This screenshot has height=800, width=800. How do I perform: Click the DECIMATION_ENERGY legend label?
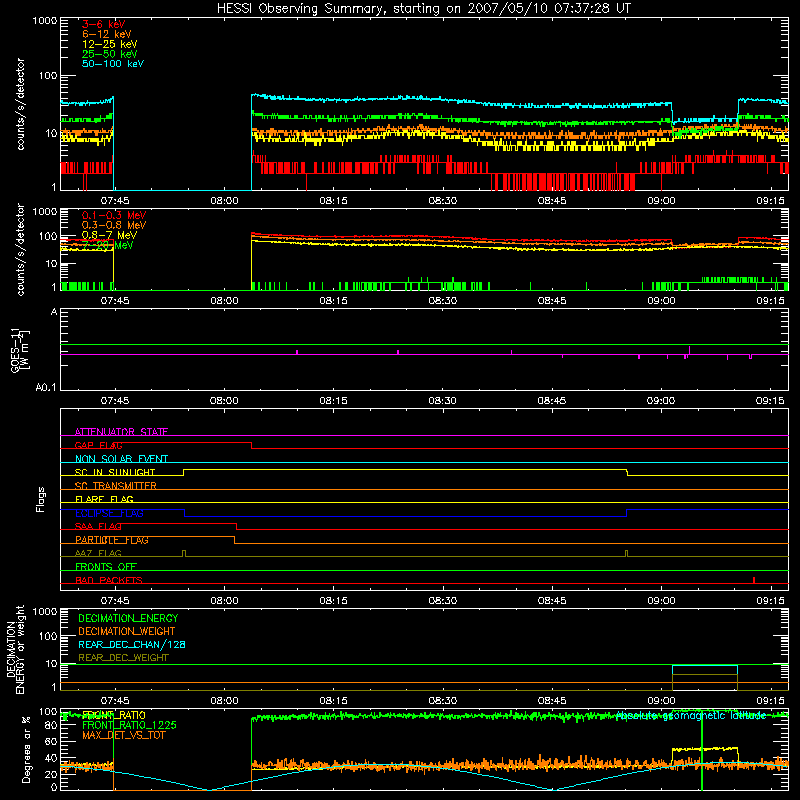pos(128,618)
